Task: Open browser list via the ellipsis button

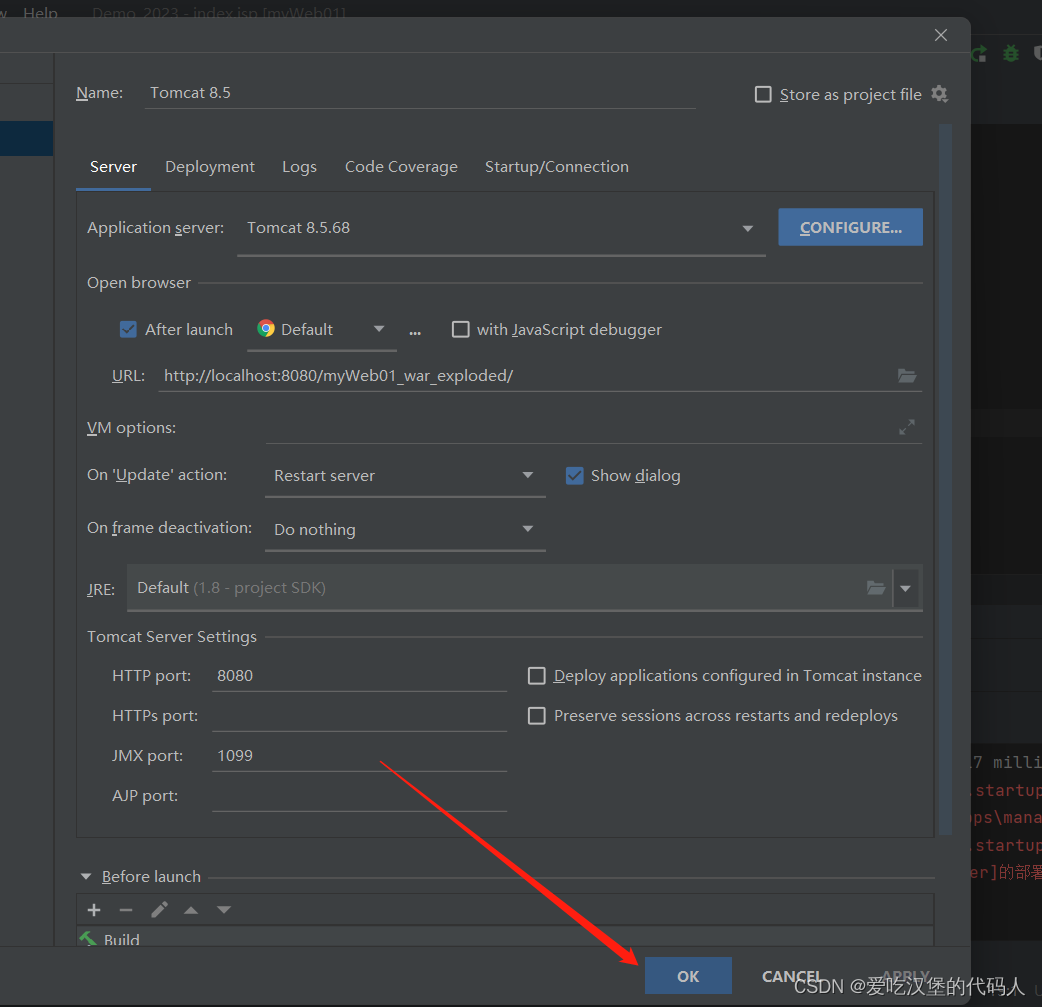Action: pos(415,332)
